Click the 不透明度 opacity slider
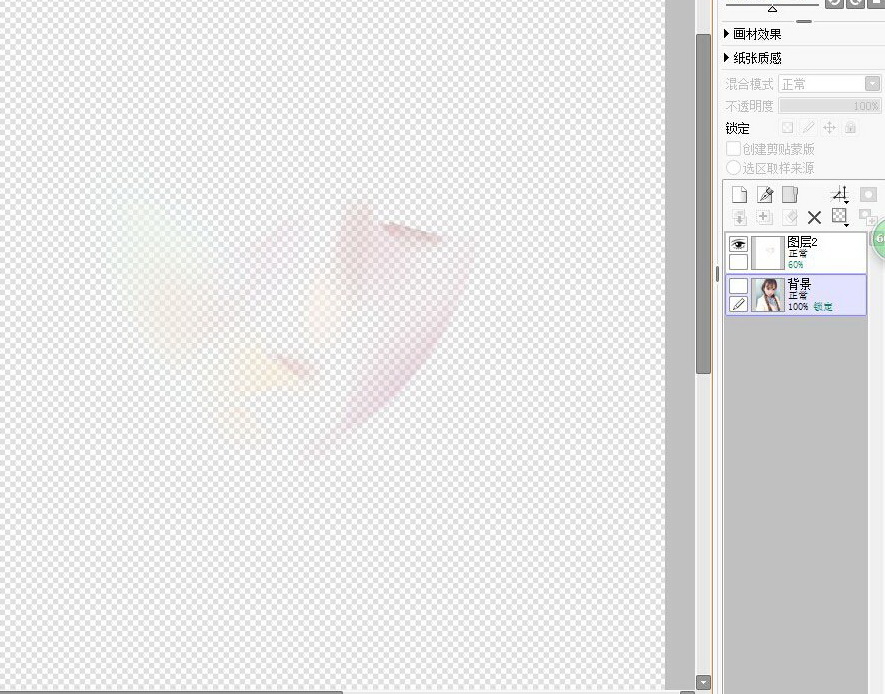Viewport: 885px width, 694px height. pos(829,106)
